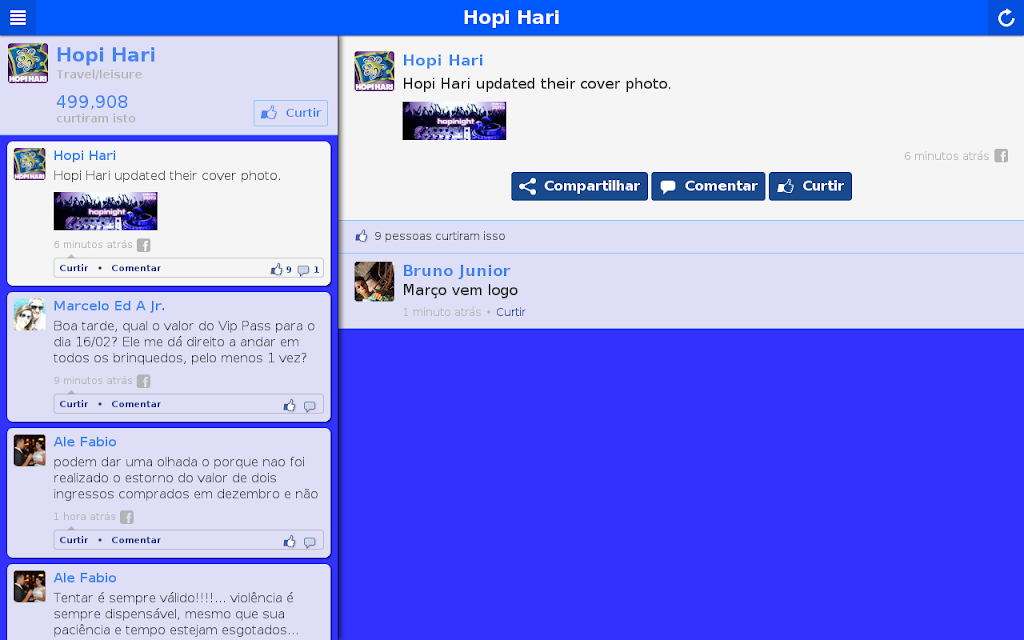Click 9 pessoas curtiram isso
The height and width of the screenshot is (640, 1024).
440,236
